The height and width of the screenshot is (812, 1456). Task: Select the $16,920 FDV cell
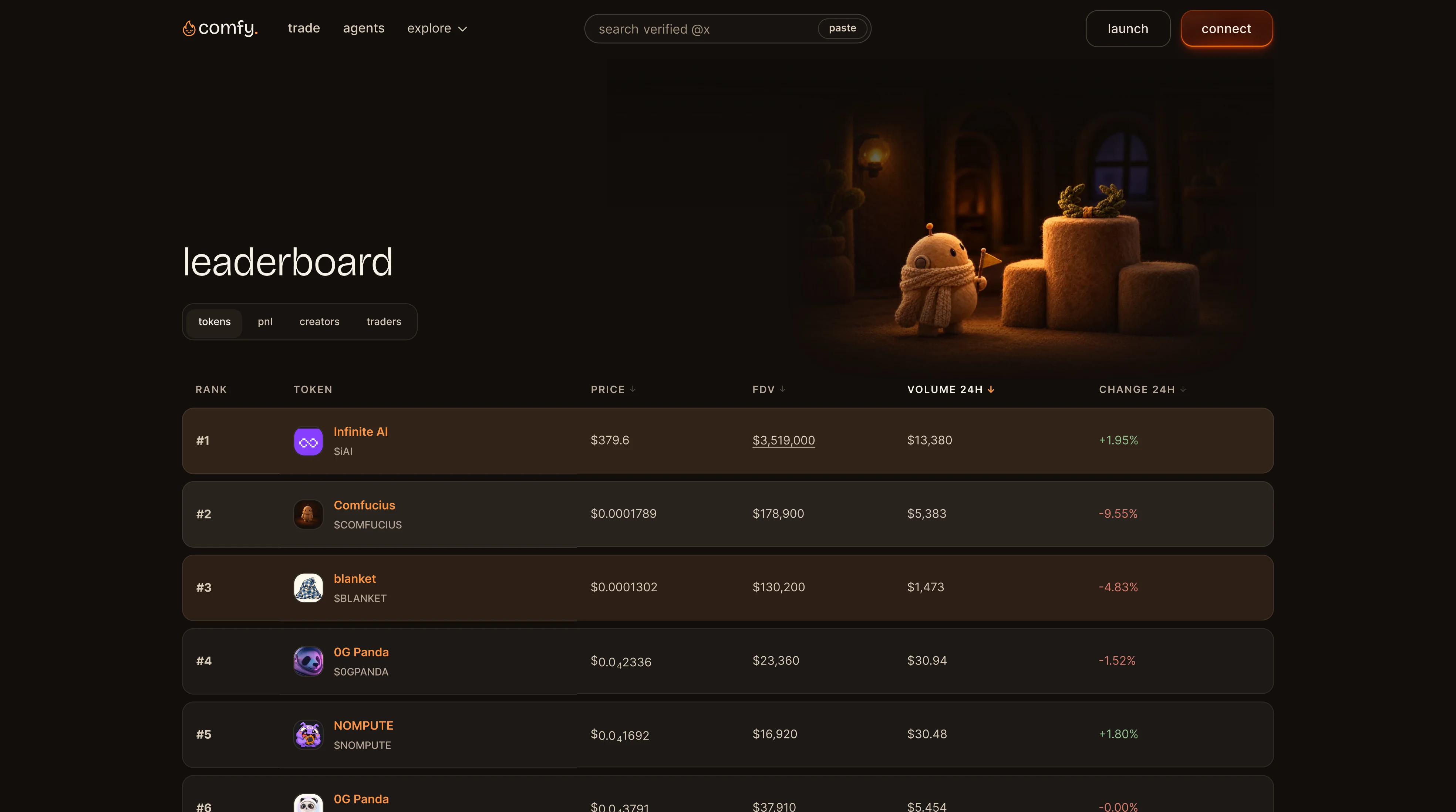775,734
